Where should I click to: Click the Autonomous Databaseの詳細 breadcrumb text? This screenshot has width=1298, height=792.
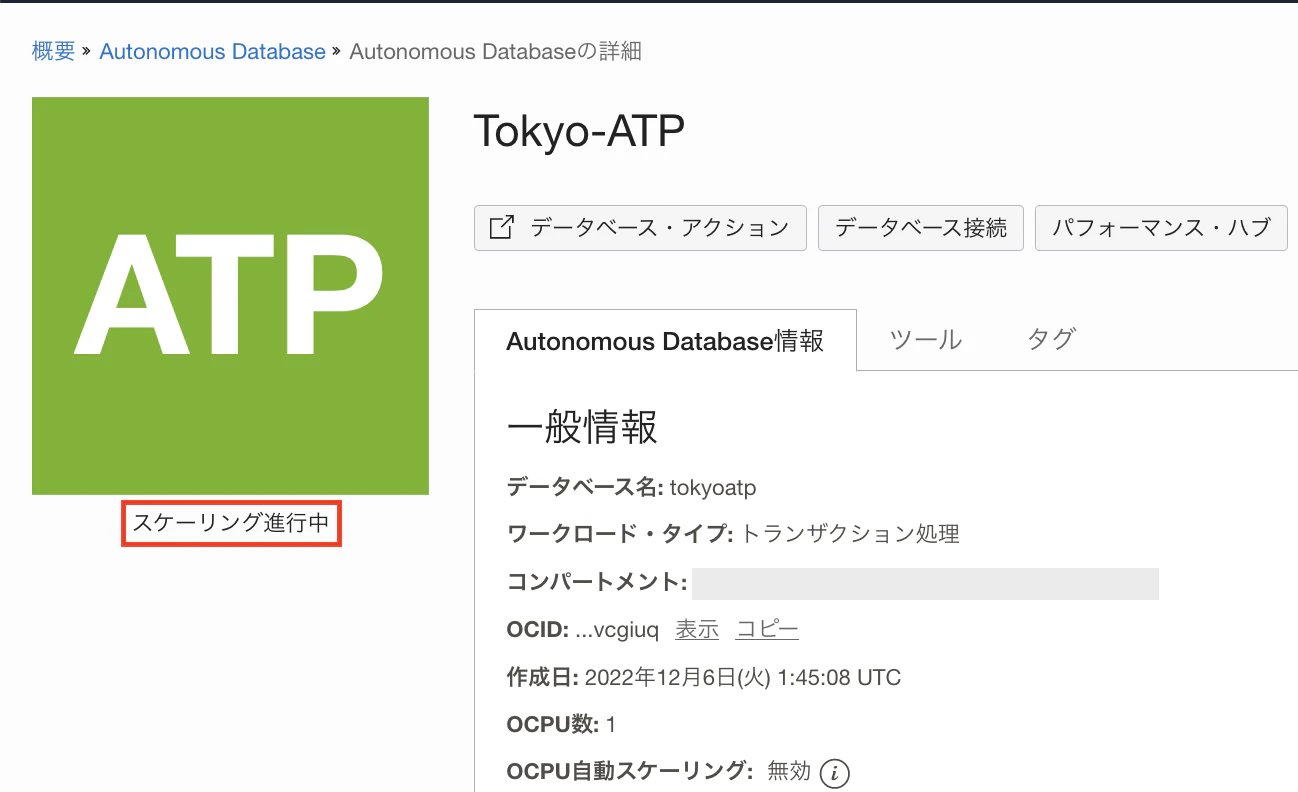pyautogui.click(x=495, y=51)
